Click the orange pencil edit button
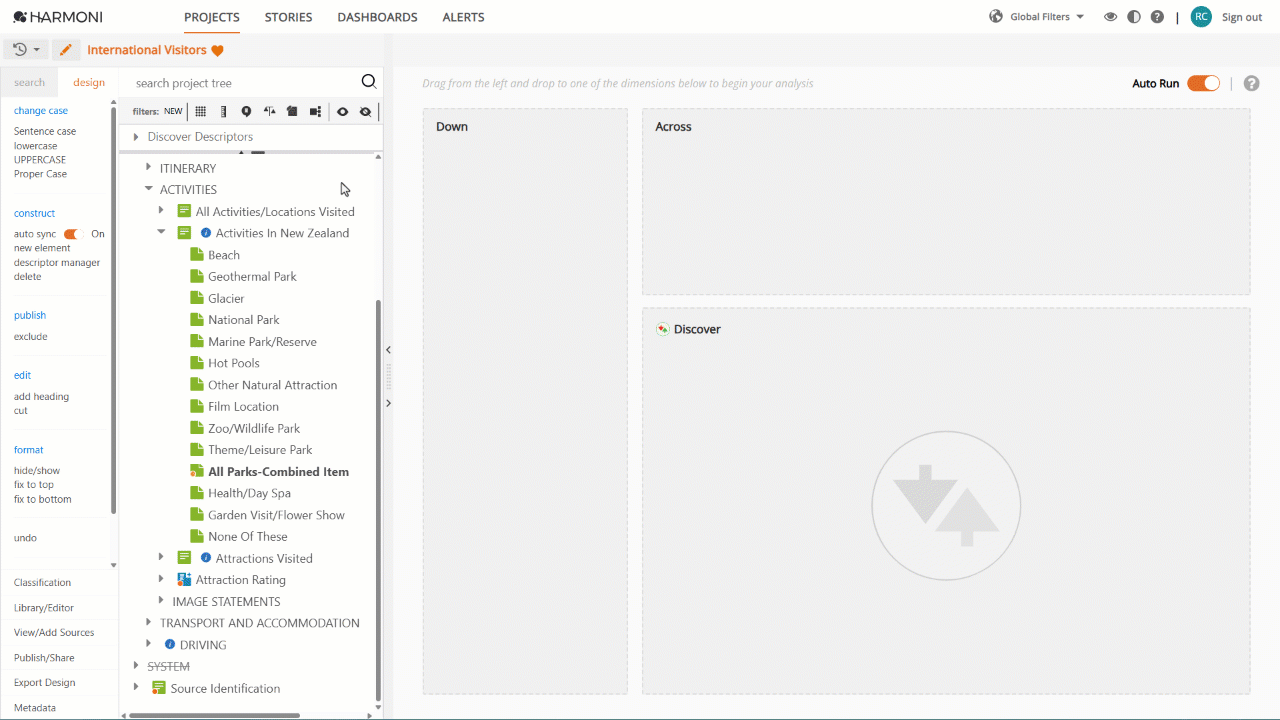Image resolution: width=1280 pixels, height=720 pixels. coord(66,50)
